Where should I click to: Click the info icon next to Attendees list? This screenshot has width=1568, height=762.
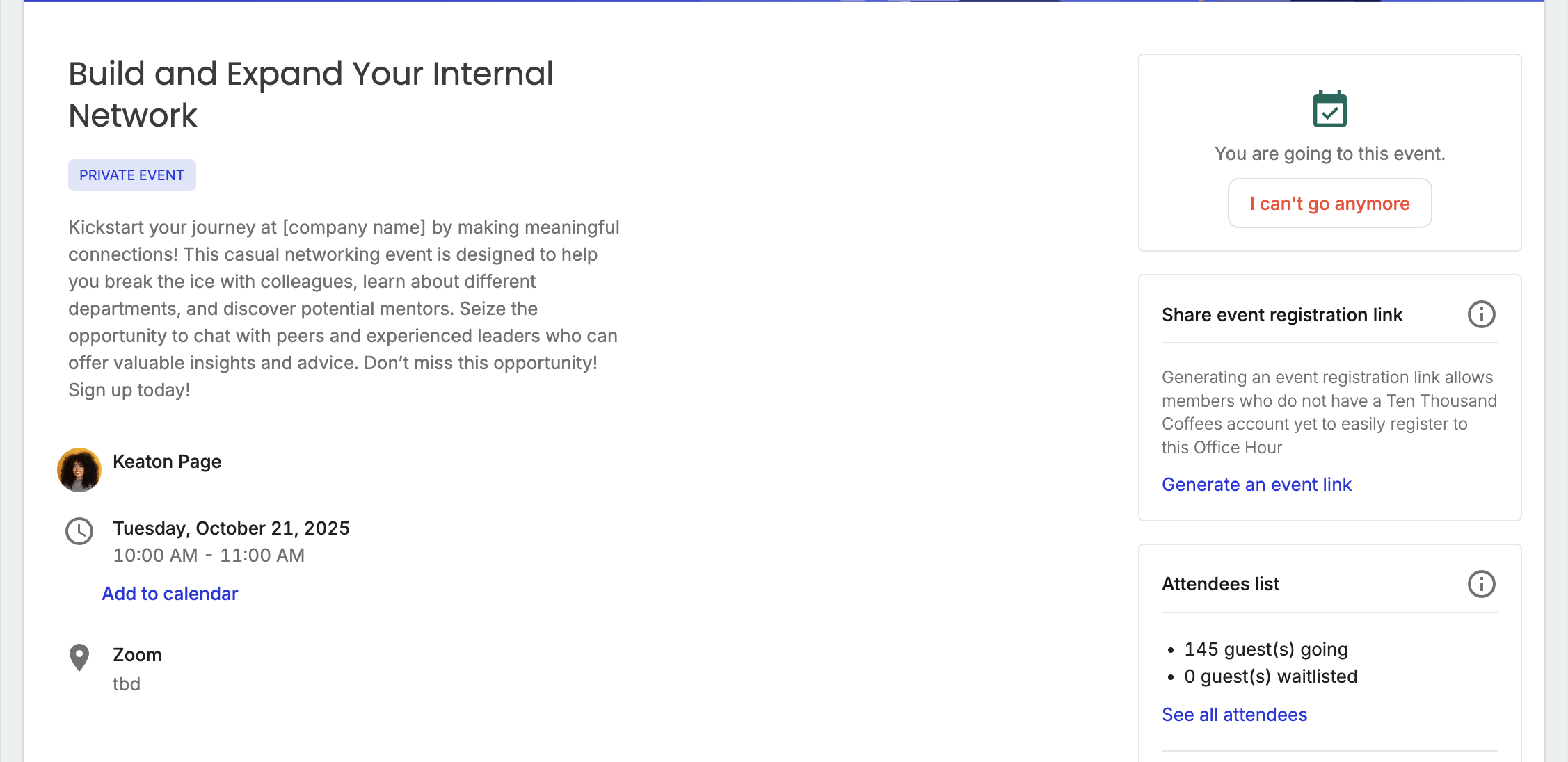pos(1481,584)
